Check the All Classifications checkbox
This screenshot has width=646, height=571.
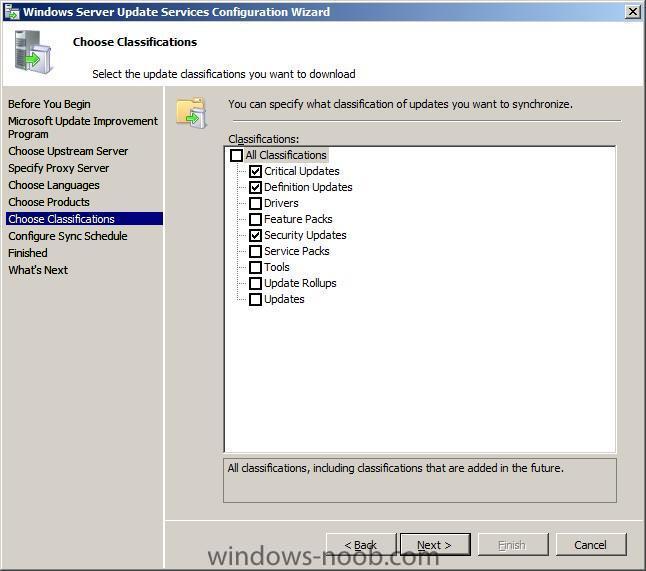point(236,155)
